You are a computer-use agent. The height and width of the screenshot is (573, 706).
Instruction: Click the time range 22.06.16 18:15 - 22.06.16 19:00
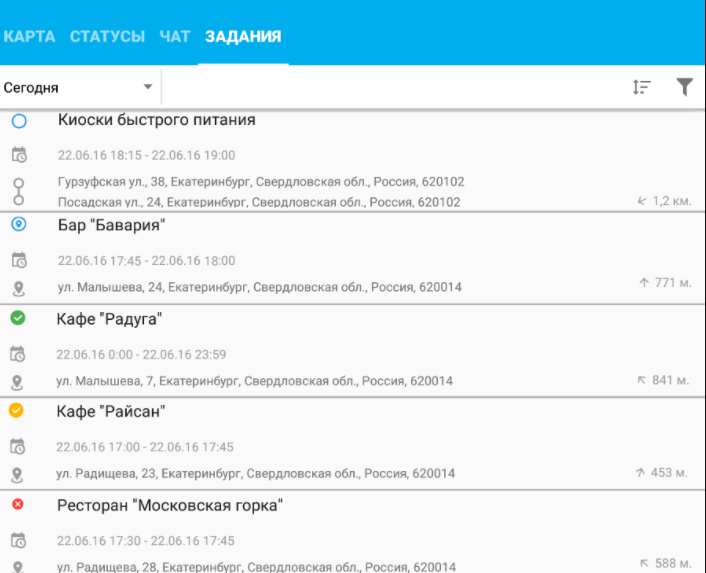(x=146, y=155)
